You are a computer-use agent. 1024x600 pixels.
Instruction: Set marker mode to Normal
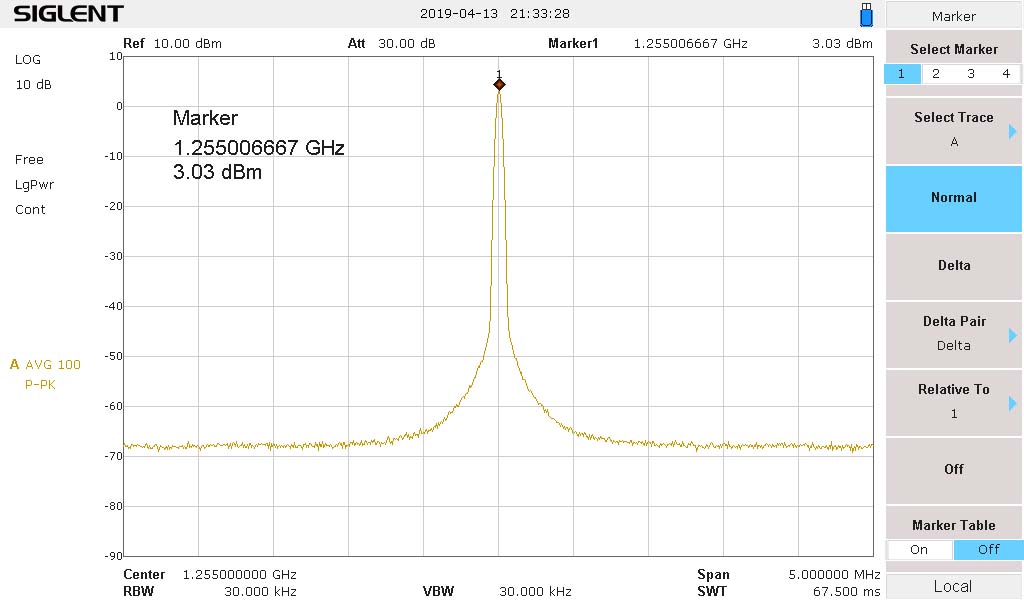[953, 197]
